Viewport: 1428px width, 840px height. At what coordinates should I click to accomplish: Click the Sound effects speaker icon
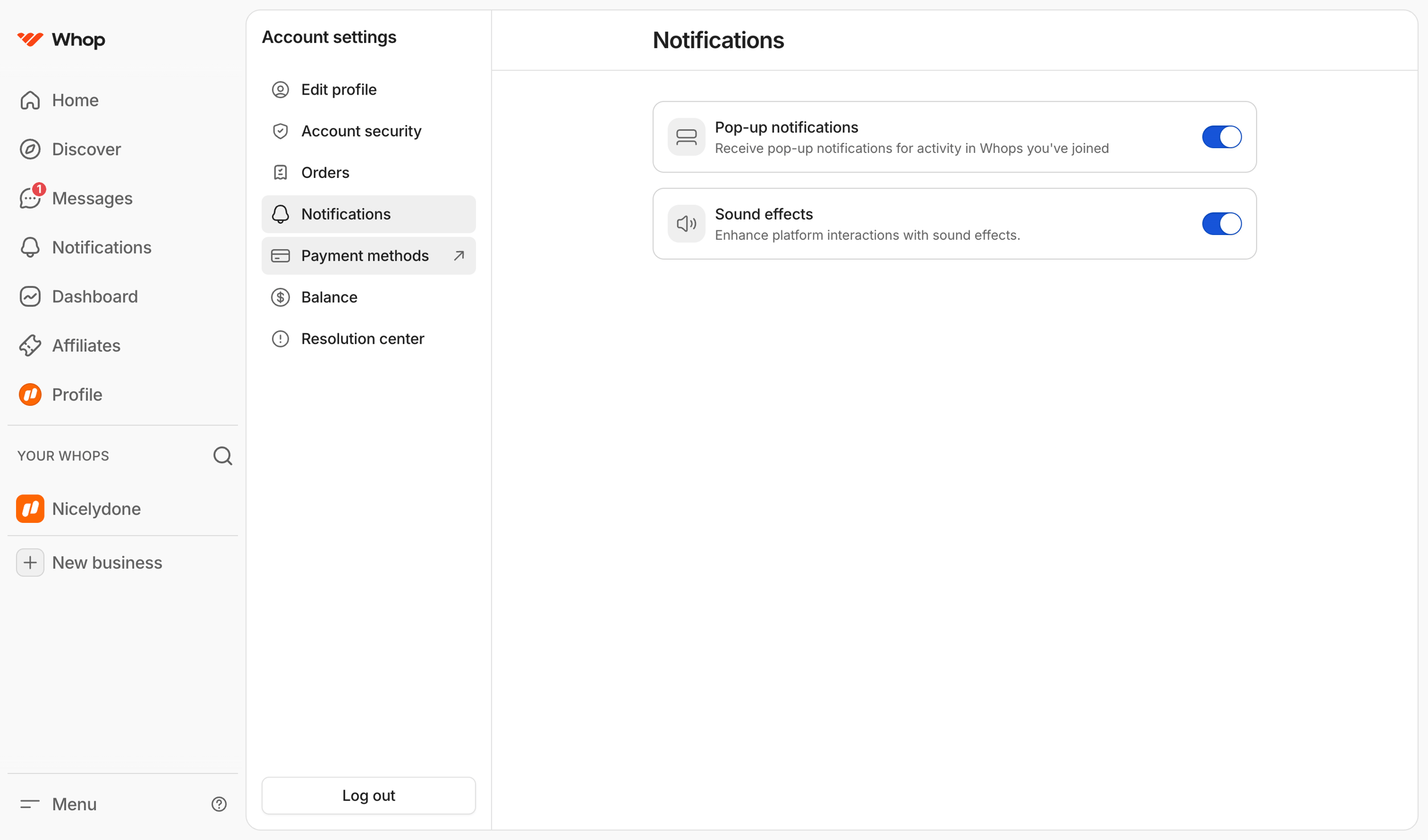[x=686, y=224]
